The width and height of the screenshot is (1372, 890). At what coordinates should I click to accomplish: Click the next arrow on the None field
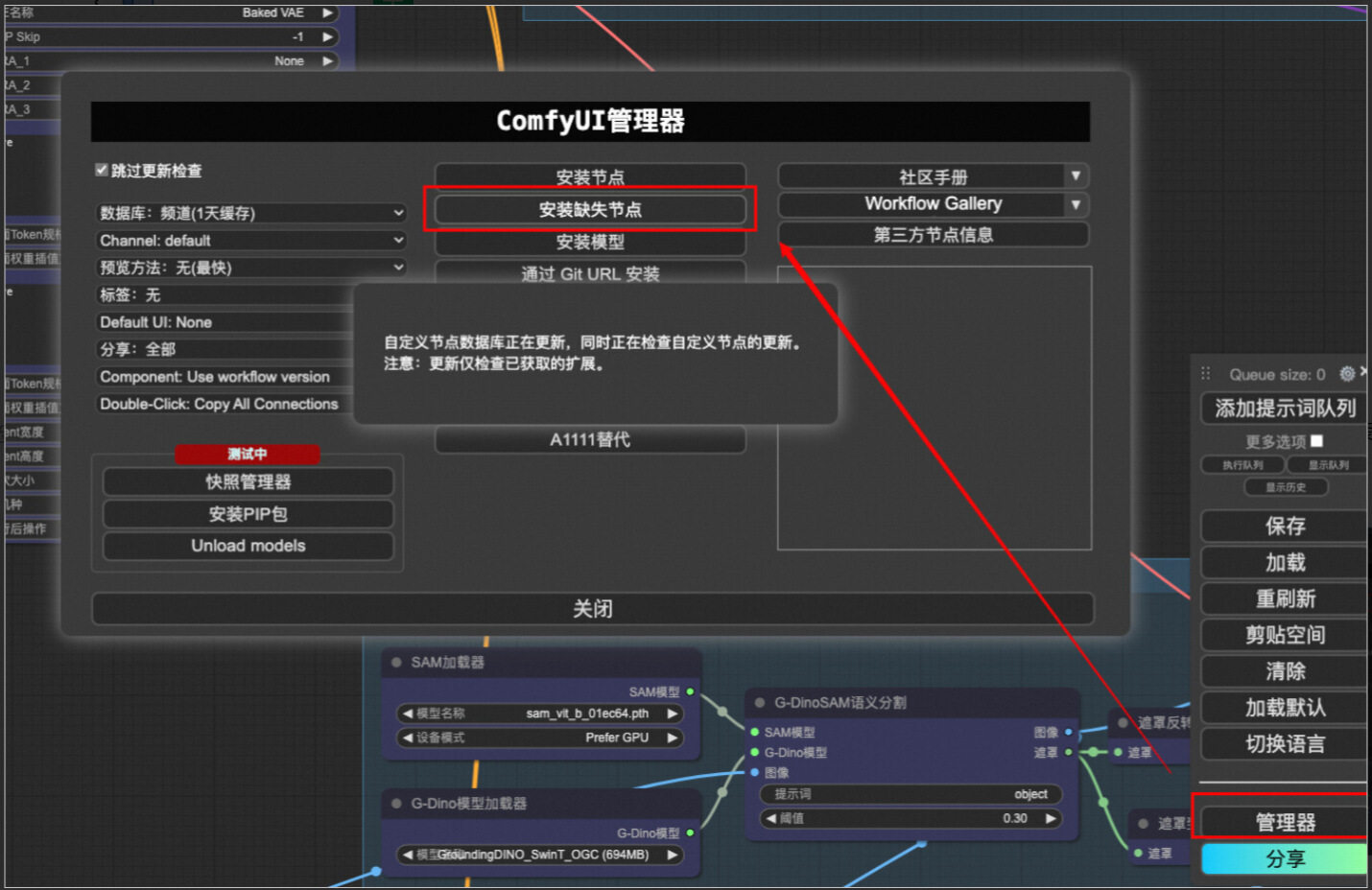pos(328,60)
